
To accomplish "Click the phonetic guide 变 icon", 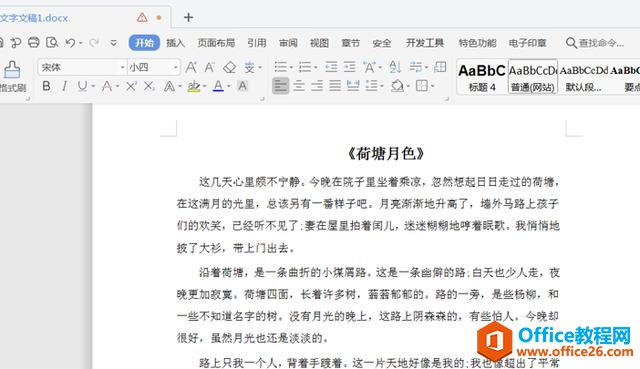I will pos(249,67).
